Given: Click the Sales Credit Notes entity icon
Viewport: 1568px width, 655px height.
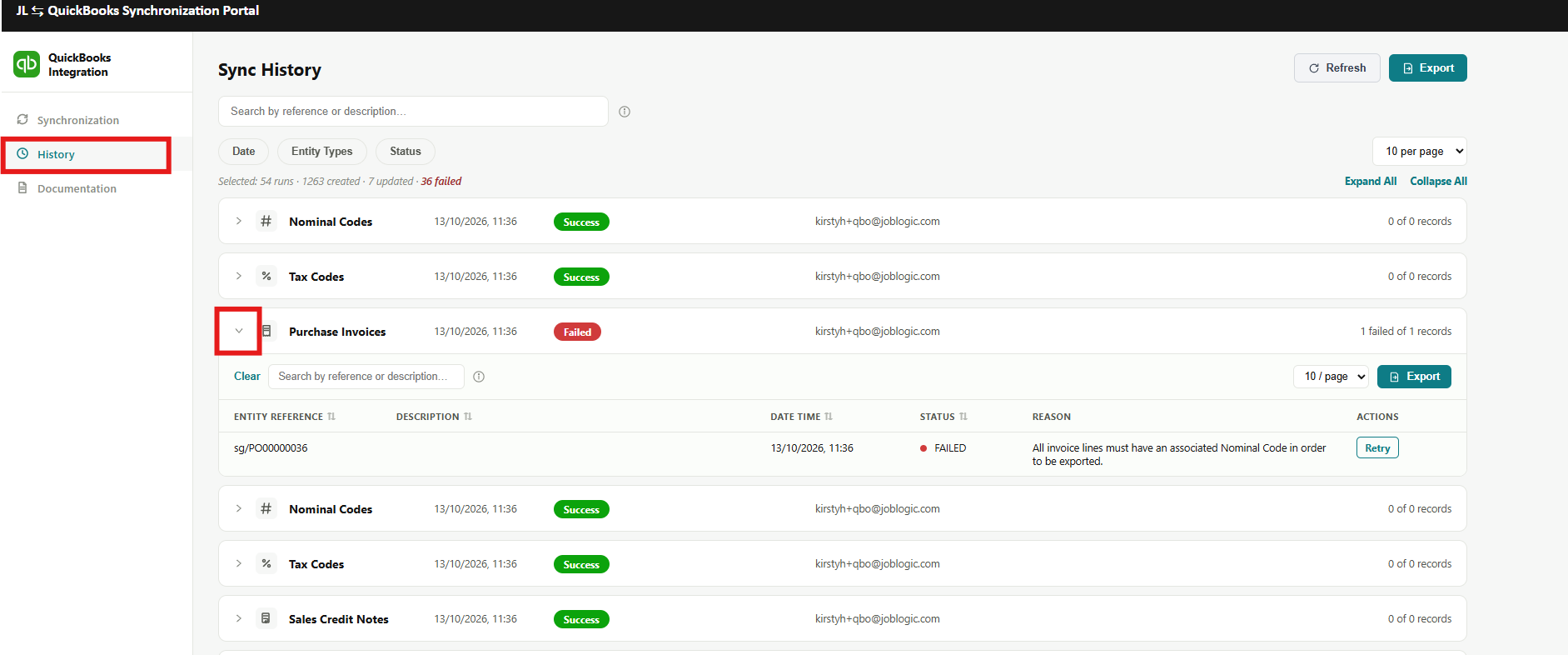Looking at the screenshot, I should tap(266, 618).
